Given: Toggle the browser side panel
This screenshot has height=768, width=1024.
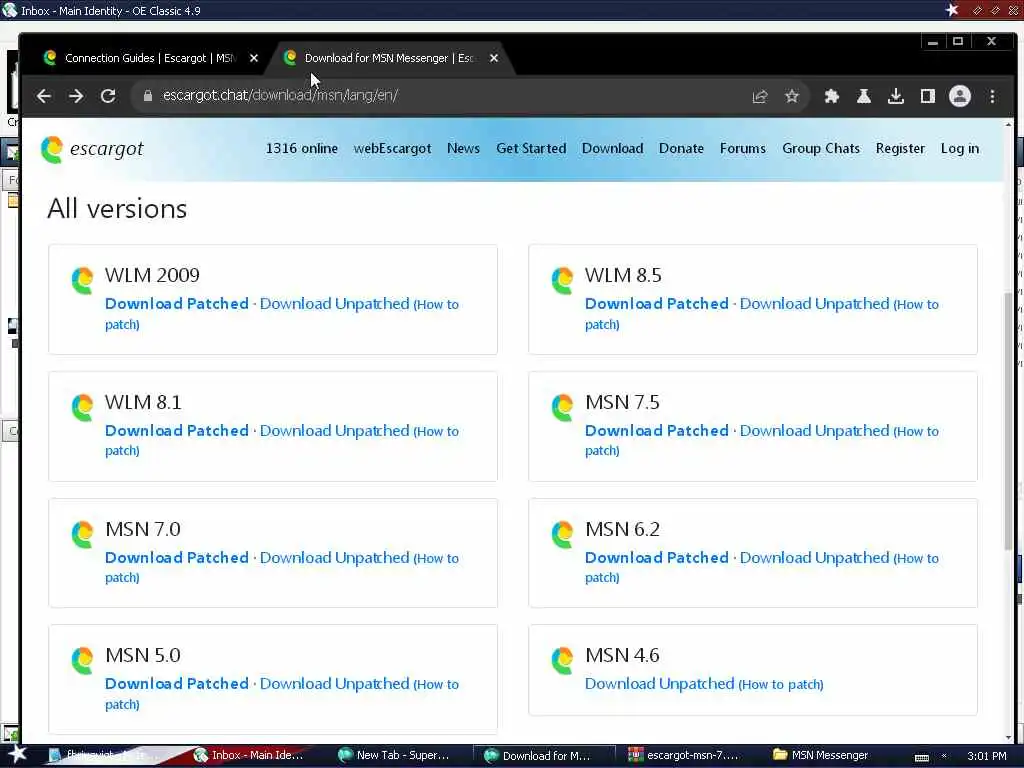Looking at the screenshot, I should click(927, 97).
